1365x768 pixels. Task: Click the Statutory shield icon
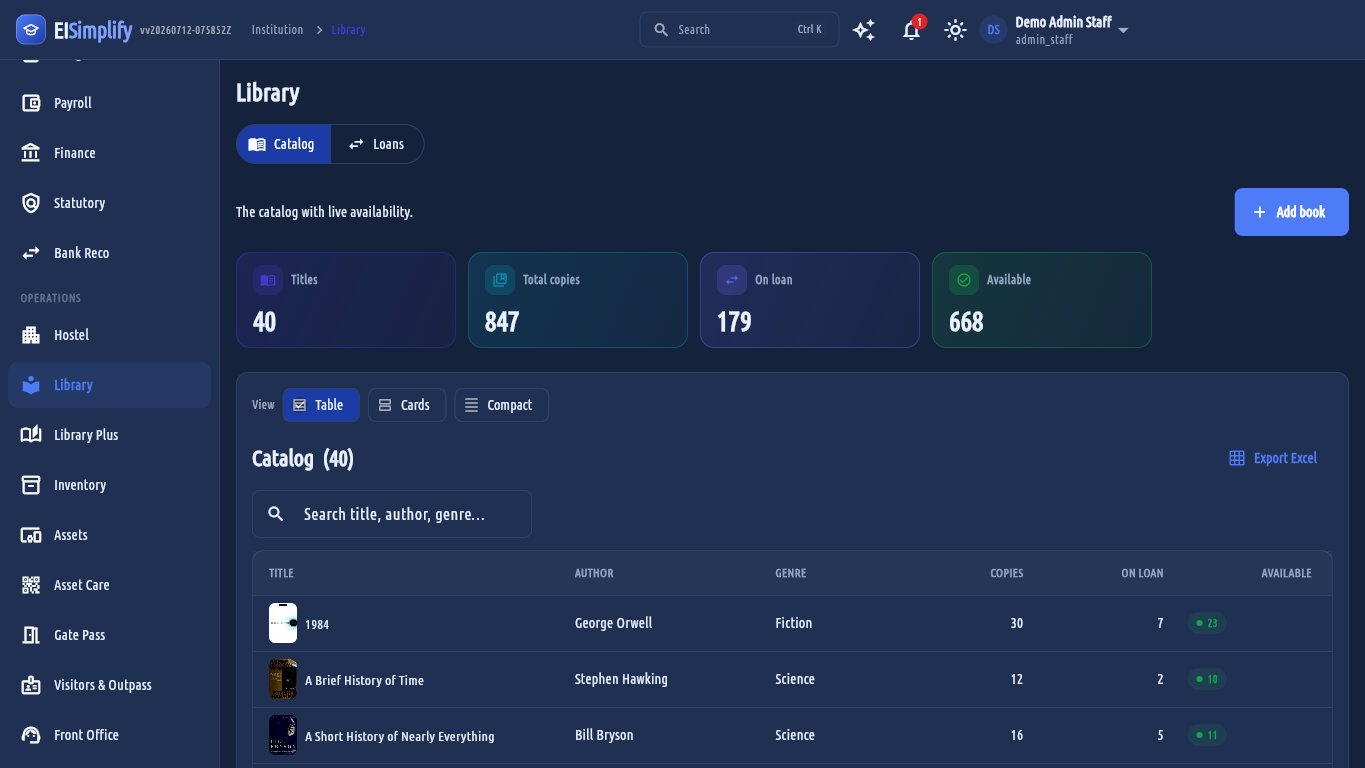click(x=31, y=203)
